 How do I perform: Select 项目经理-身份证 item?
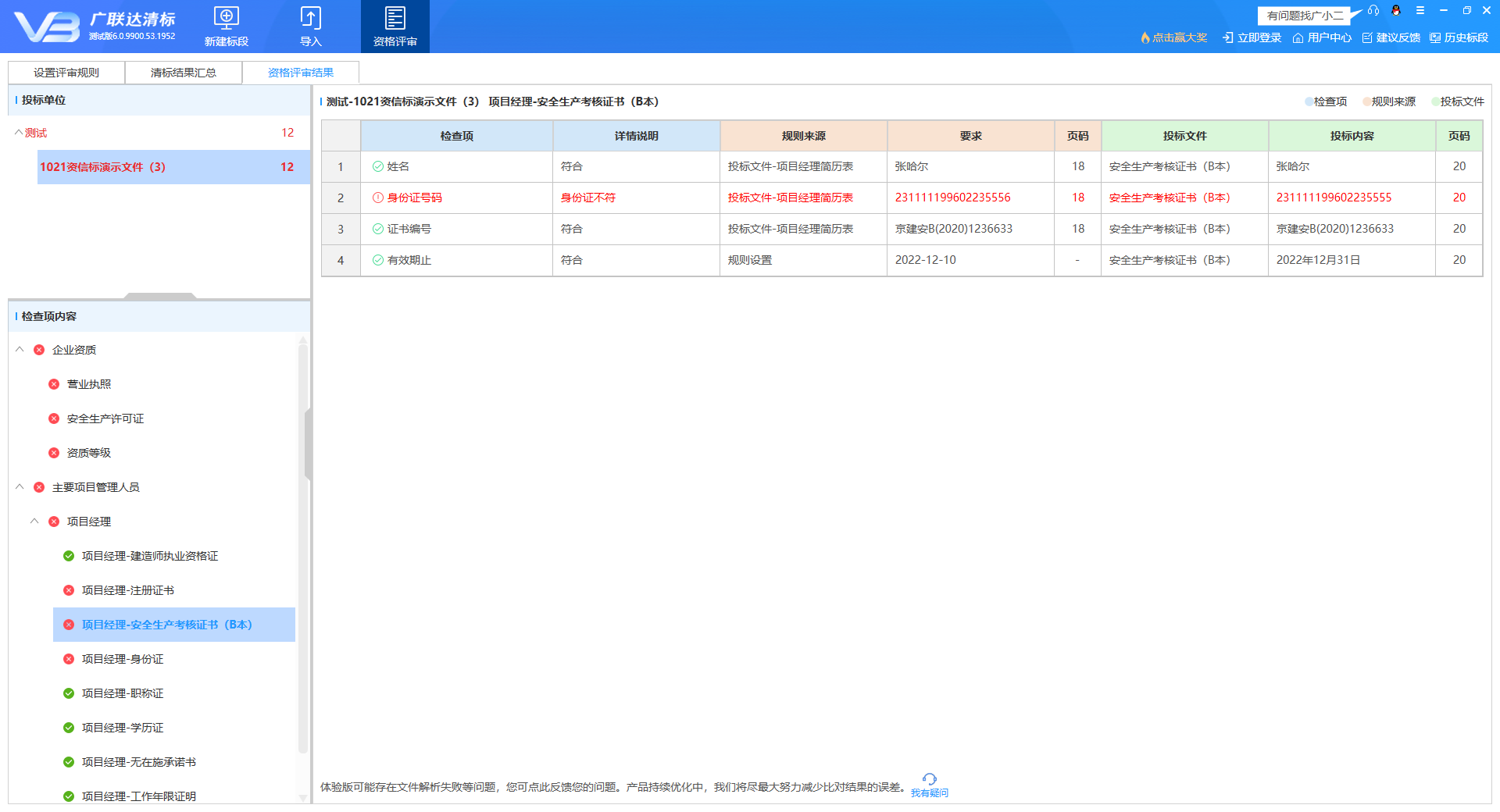123,659
